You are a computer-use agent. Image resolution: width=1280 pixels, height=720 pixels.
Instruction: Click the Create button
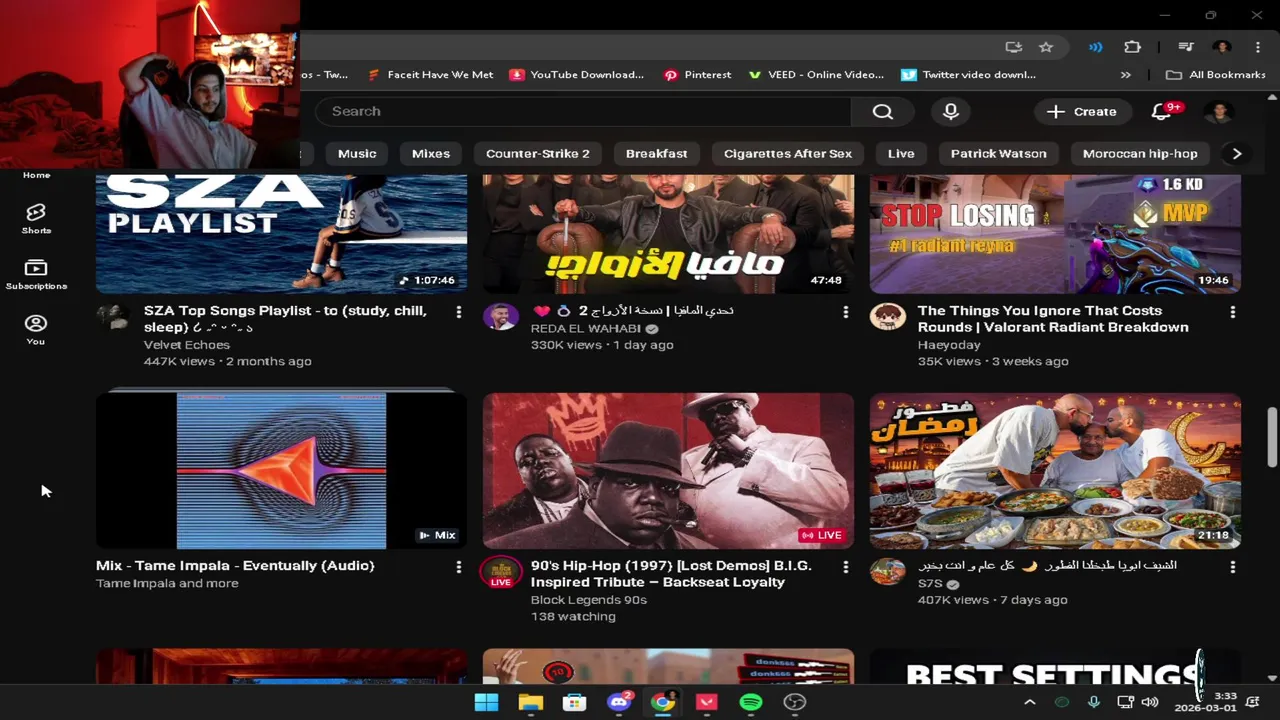[1081, 111]
